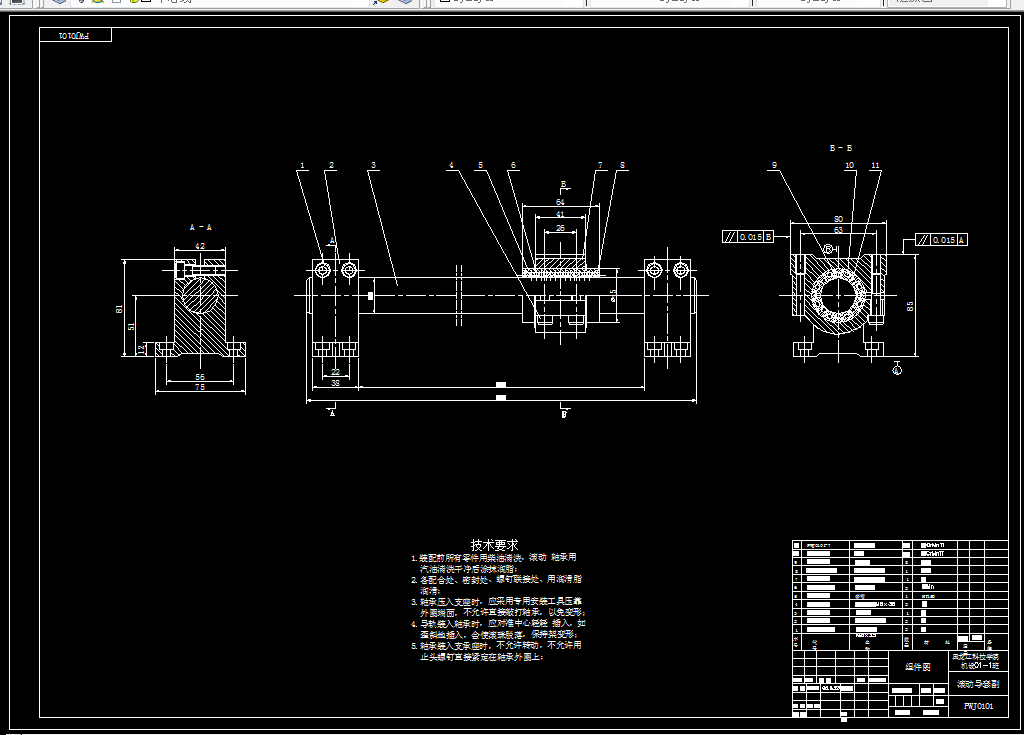This screenshot has width=1024, height=735.
Task: Click part balloon number 9 in B-B view
Action: pyautogui.click(x=775, y=165)
